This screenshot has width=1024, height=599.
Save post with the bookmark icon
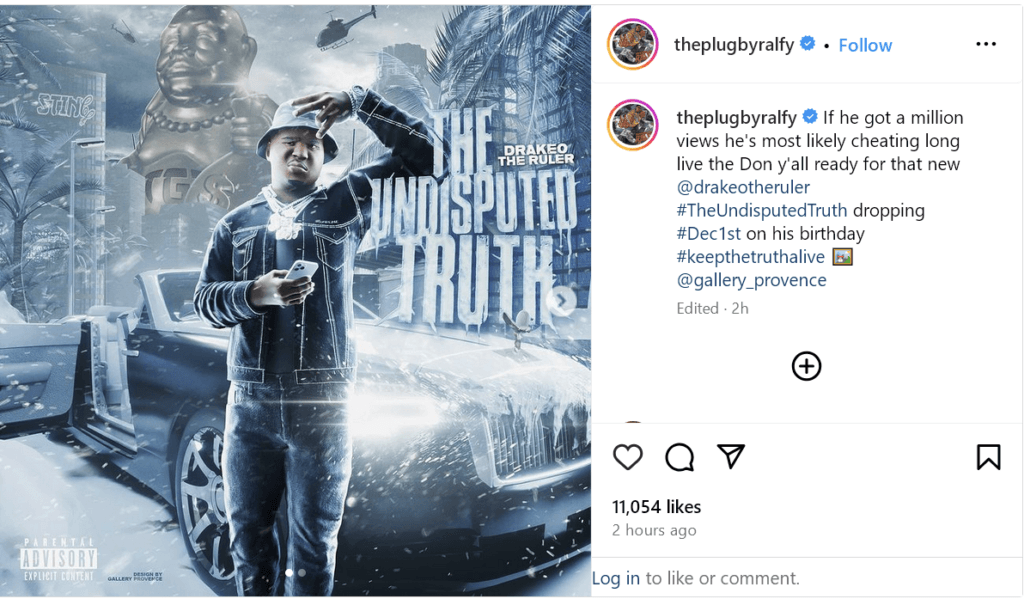pos(988,457)
